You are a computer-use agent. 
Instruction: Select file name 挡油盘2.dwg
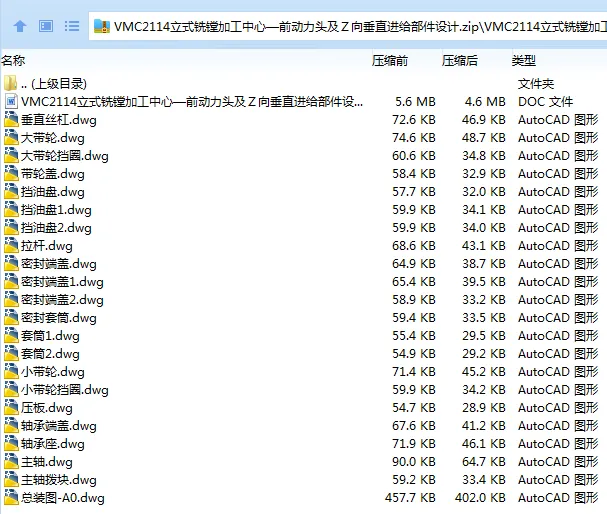click(x=56, y=228)
